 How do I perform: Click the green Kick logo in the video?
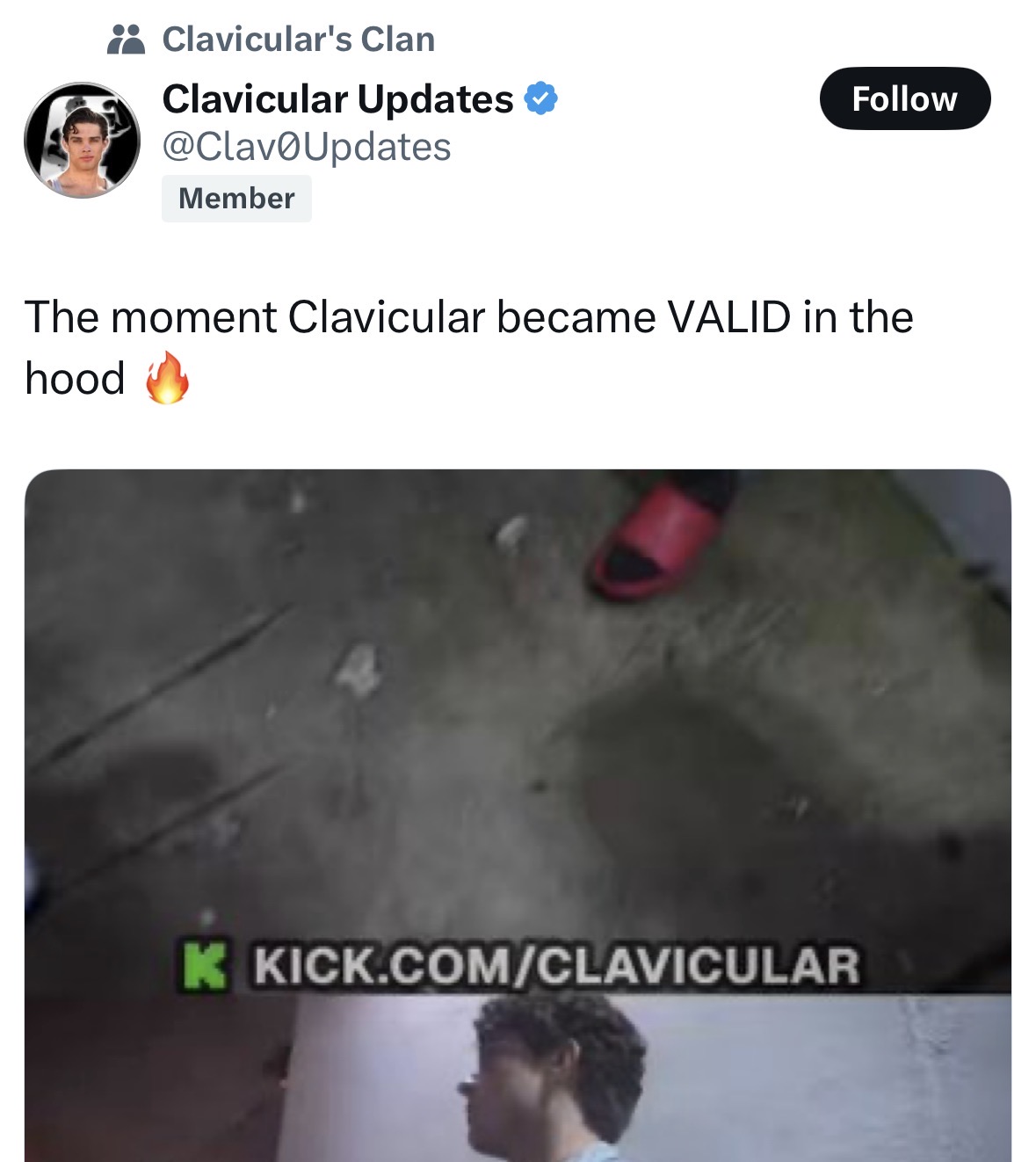click(x=204, y=965)
